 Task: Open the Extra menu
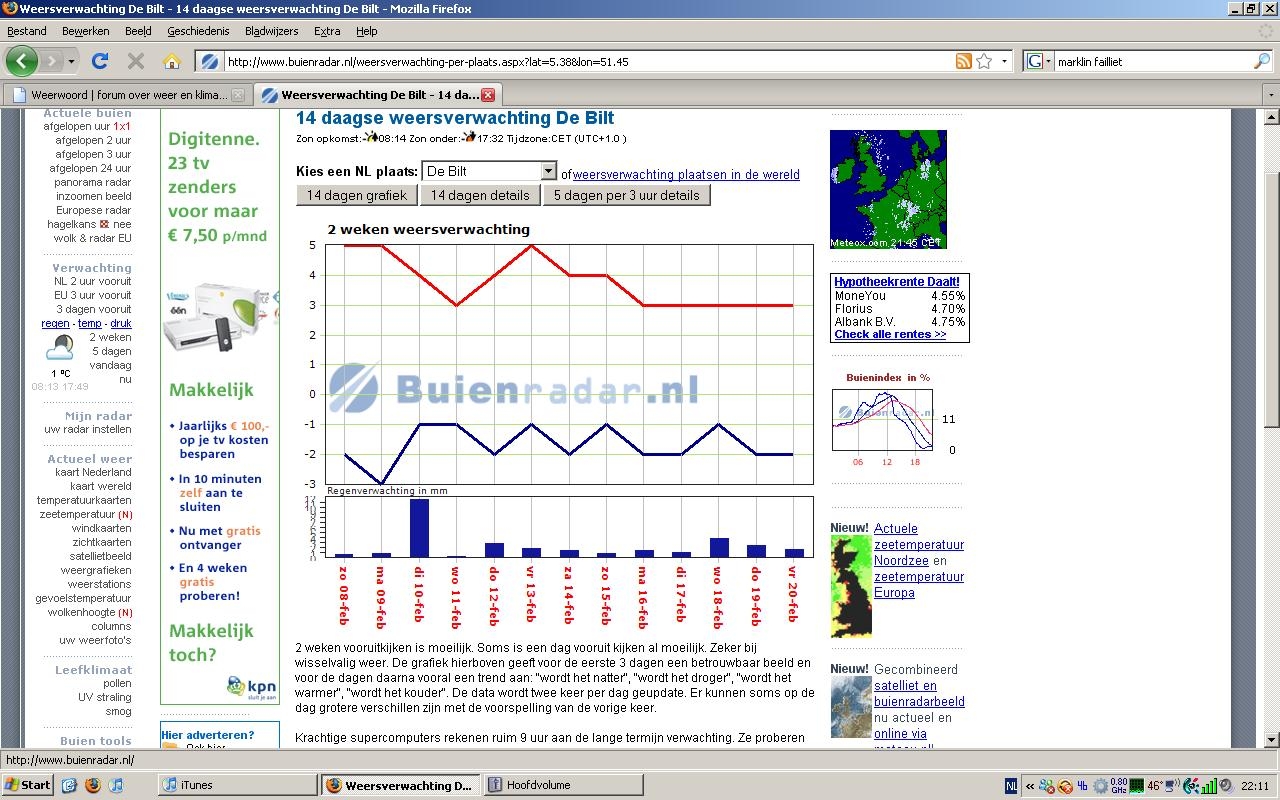coord(327,31)
